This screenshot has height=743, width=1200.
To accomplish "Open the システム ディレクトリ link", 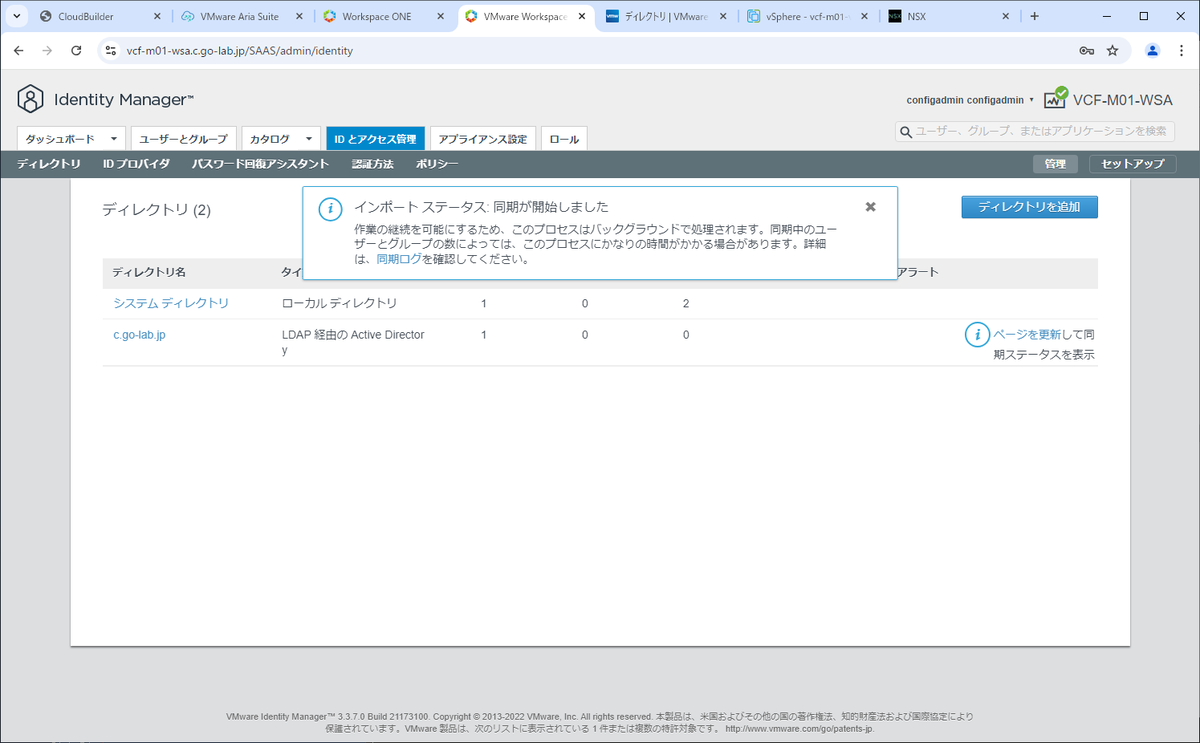I will [x=171, y=303].
